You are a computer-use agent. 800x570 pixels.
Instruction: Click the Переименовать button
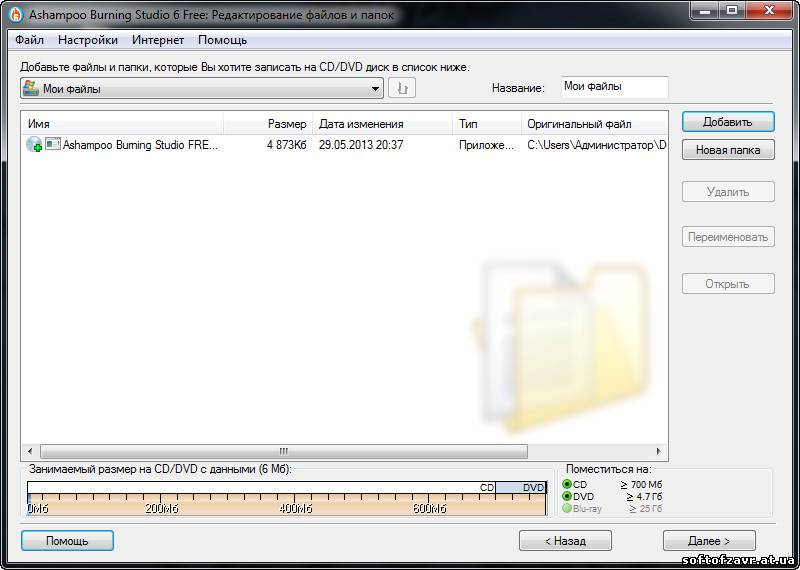[x=728, y=237]
